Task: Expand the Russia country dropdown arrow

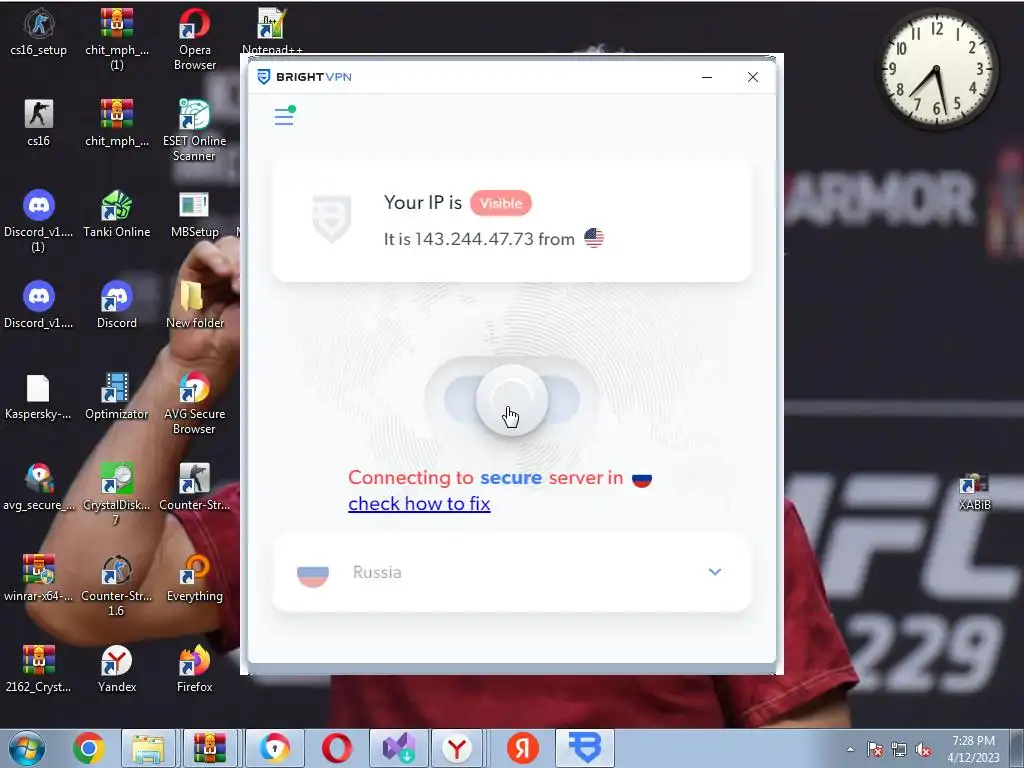Action: point(715,572)
